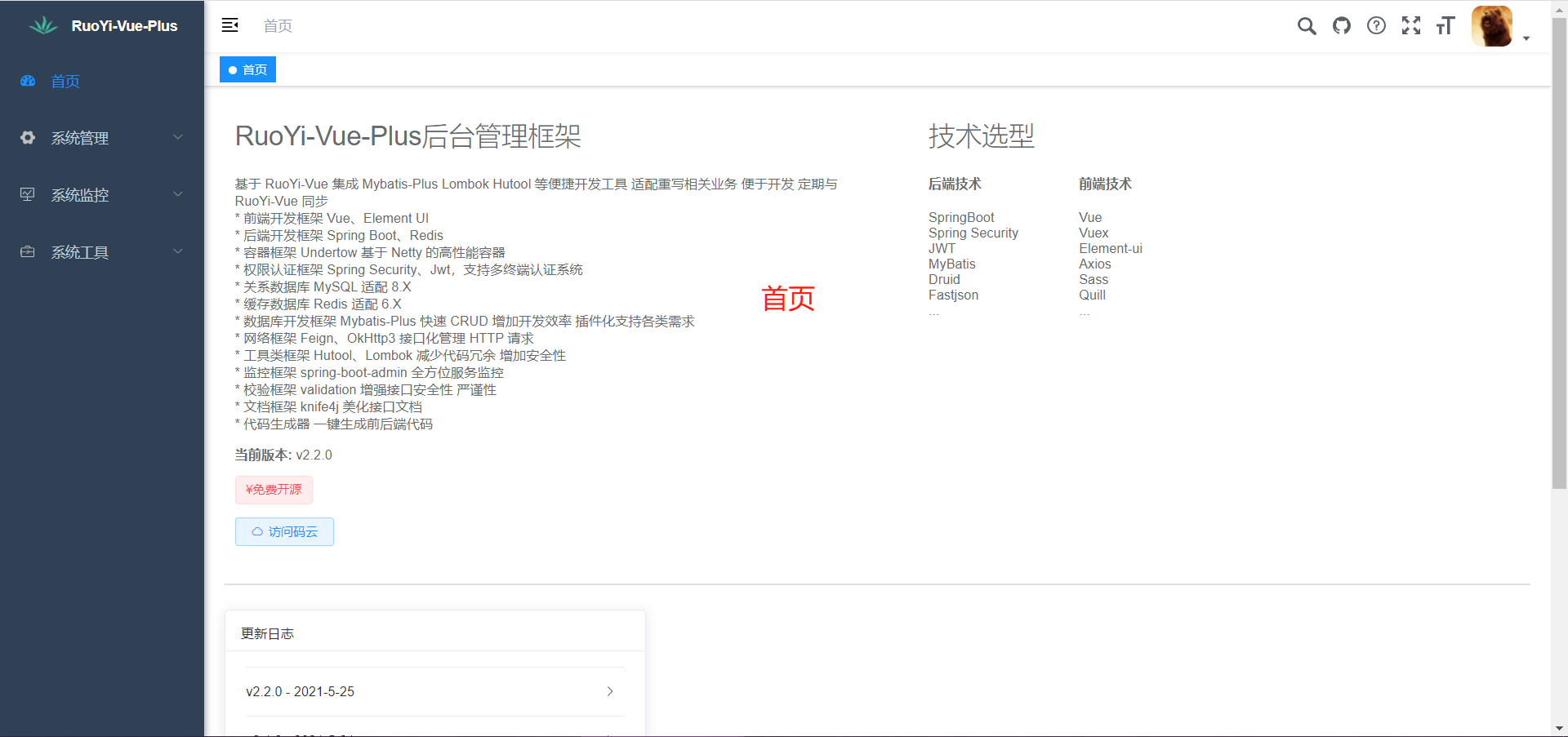This screenshot has height=737, width=1568.
Task: Click Axios in the frontend list
Action: click(1095, 264)
